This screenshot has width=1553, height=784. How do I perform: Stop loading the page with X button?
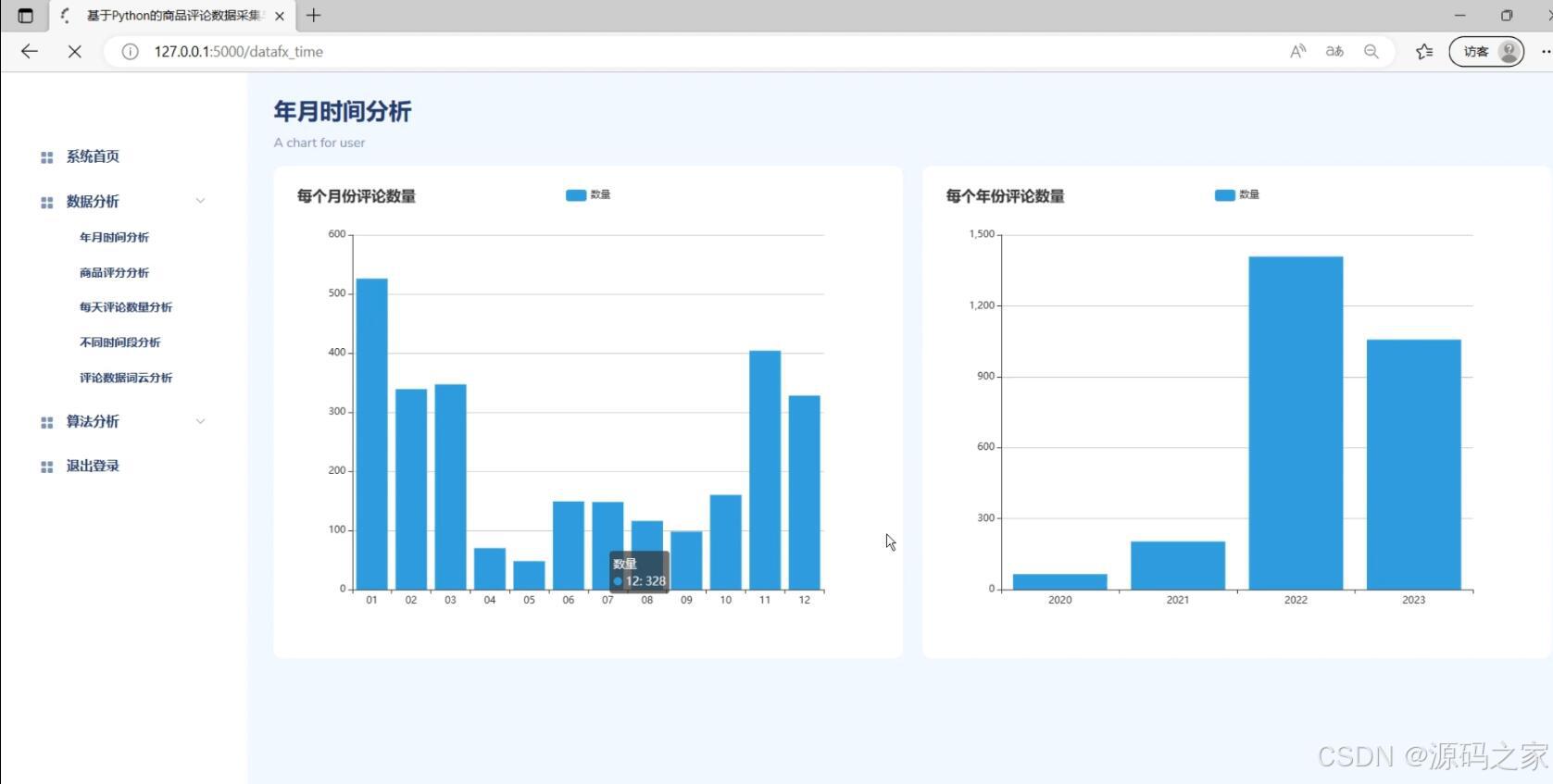point(75,52)
